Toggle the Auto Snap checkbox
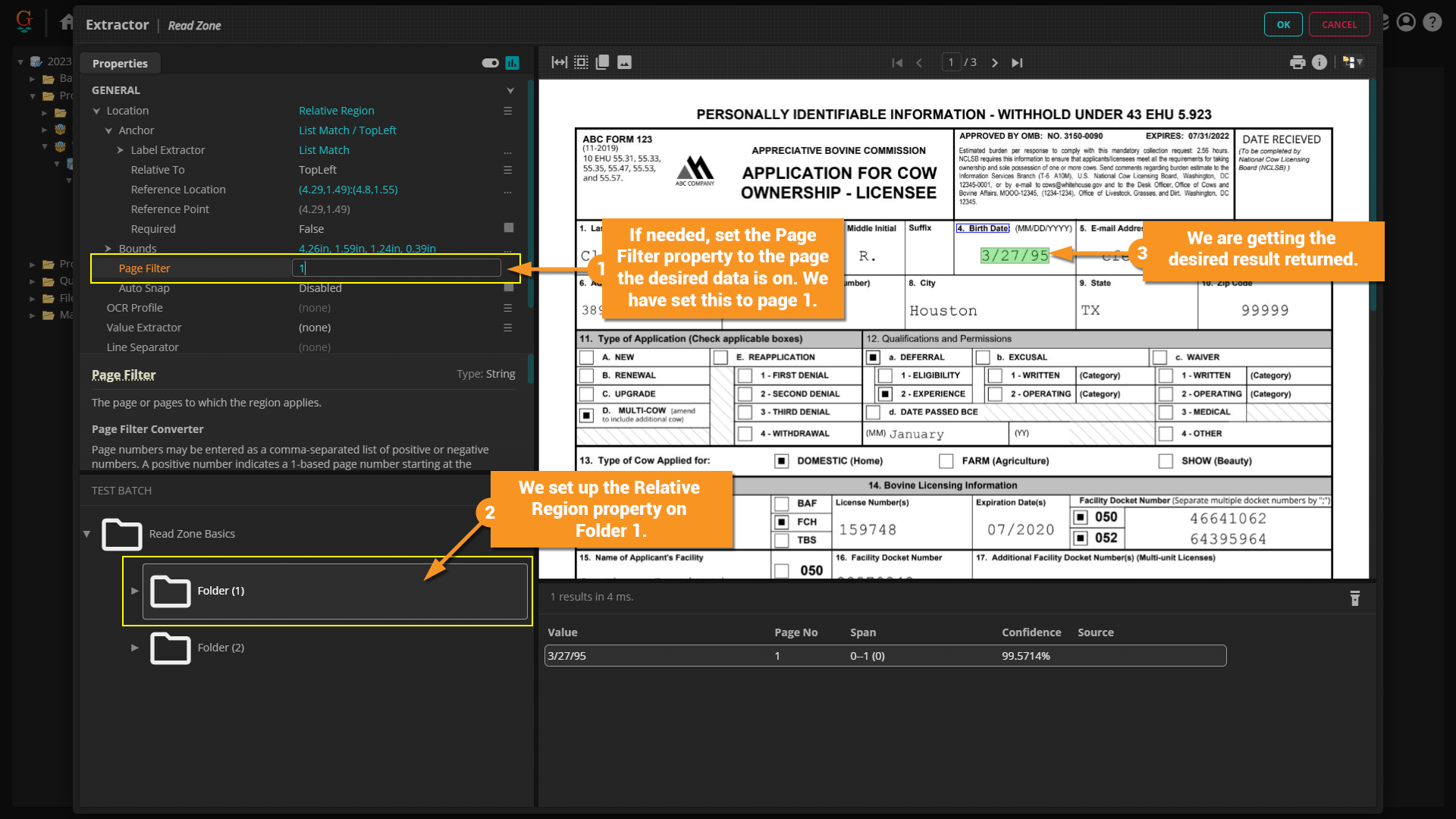The image size is (1456, 819). click(x=509, y=287)
